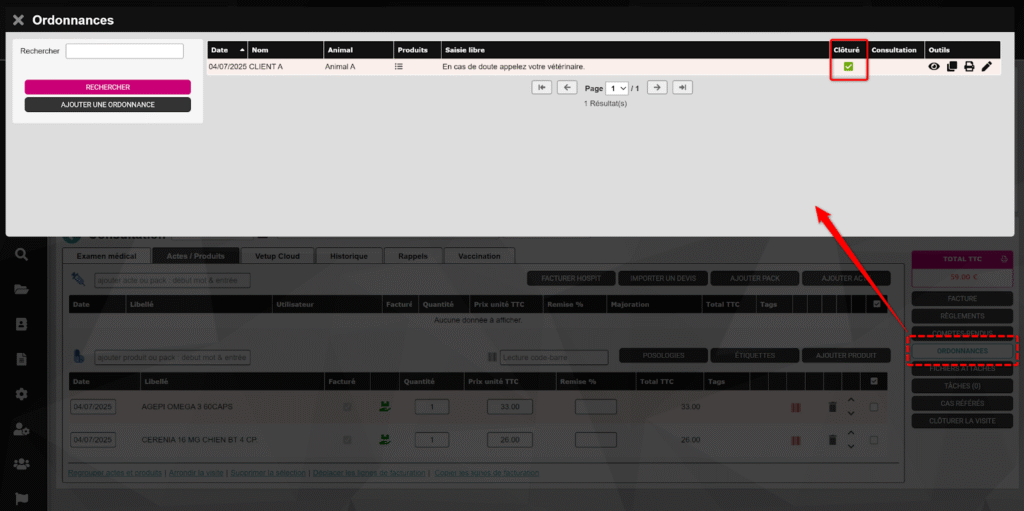This screenshot has width=1024, height=511.
Task: Toggle the Clôturé checkbox for CLIENT A
Action: click(848, 67)
